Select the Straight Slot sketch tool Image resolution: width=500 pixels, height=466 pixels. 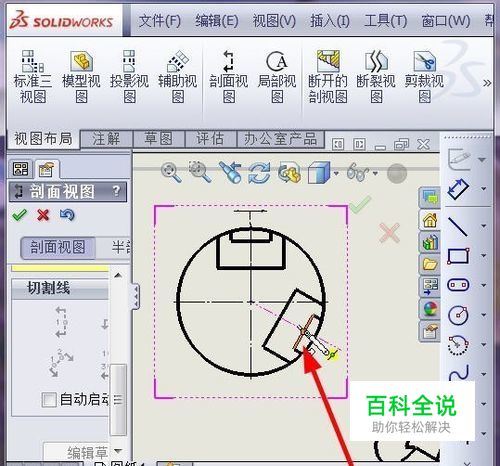[458, 285]
